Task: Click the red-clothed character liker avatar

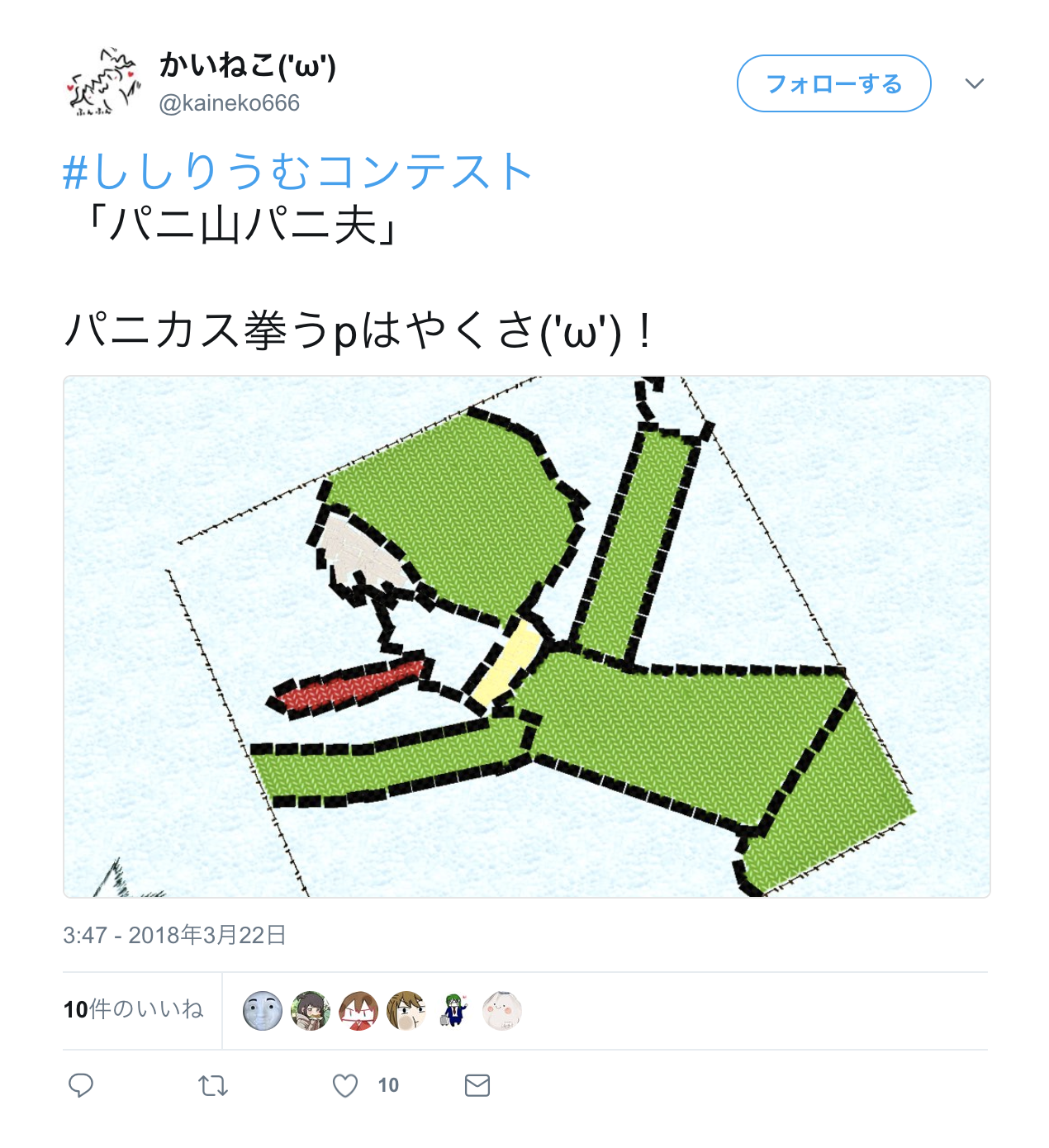Action: click(358, 1011)
